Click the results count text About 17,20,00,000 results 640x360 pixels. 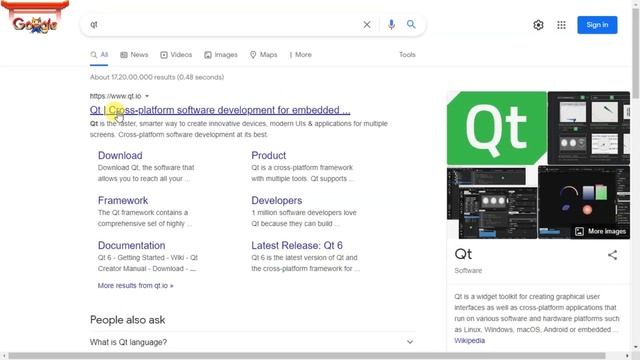pos(157,77)
